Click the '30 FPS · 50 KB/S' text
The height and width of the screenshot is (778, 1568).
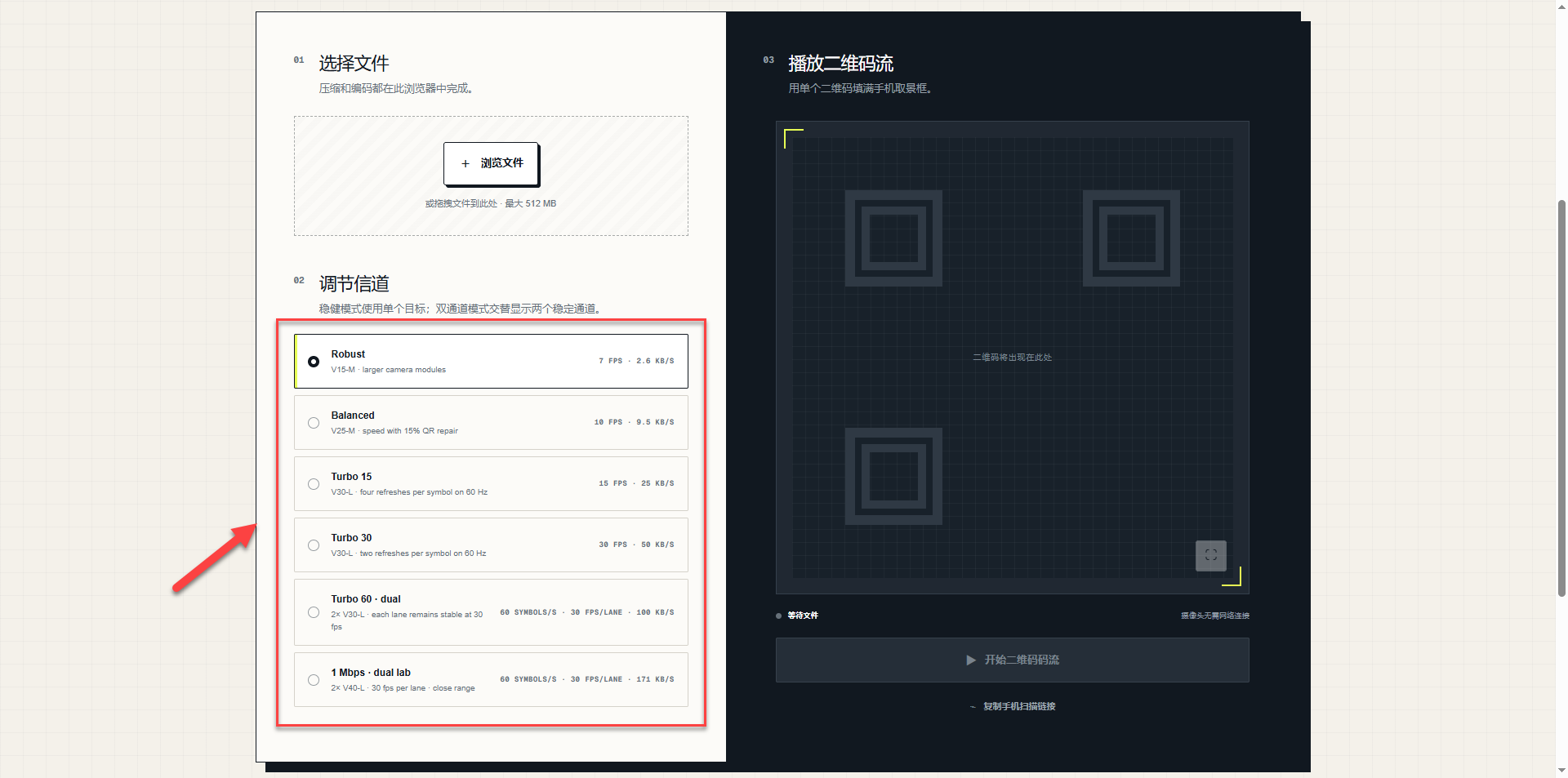pos(636,545)
